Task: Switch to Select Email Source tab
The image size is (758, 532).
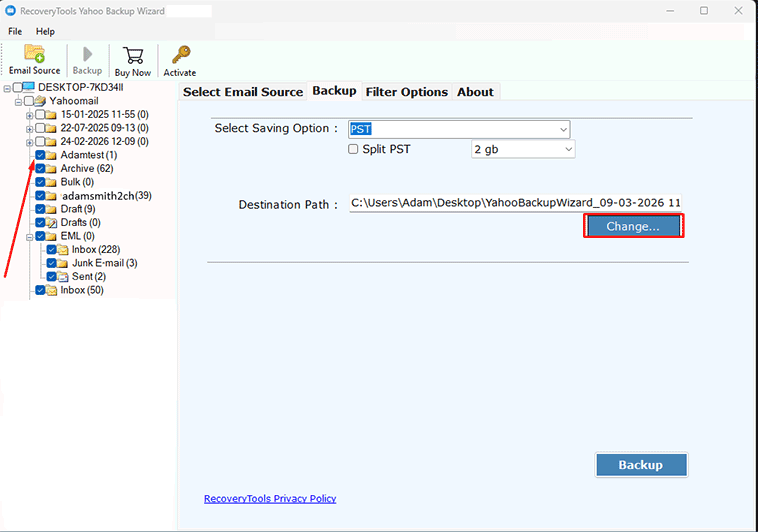Action: coord(243,92)
